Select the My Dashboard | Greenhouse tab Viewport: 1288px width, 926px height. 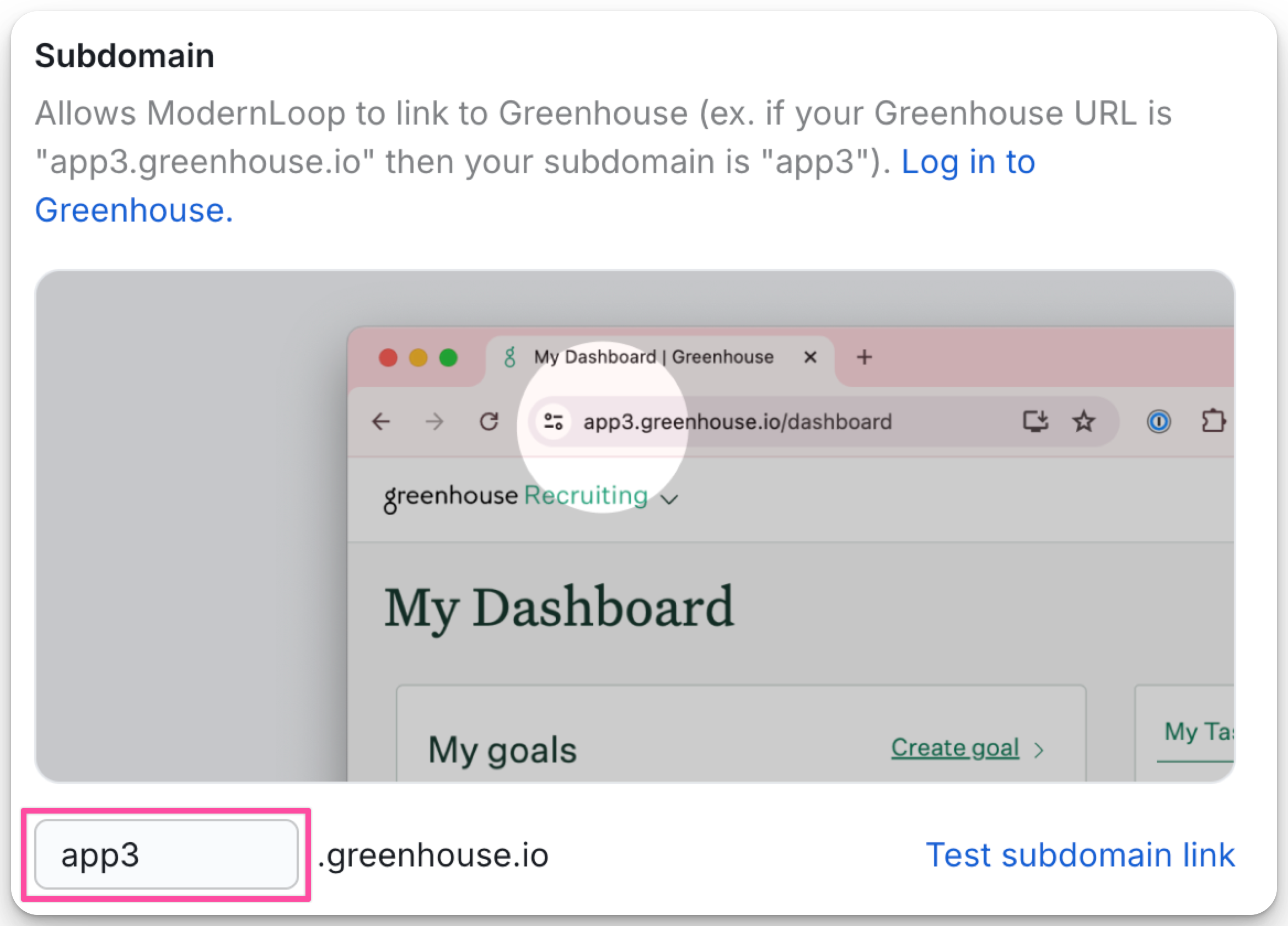click(x=654, y=357)
